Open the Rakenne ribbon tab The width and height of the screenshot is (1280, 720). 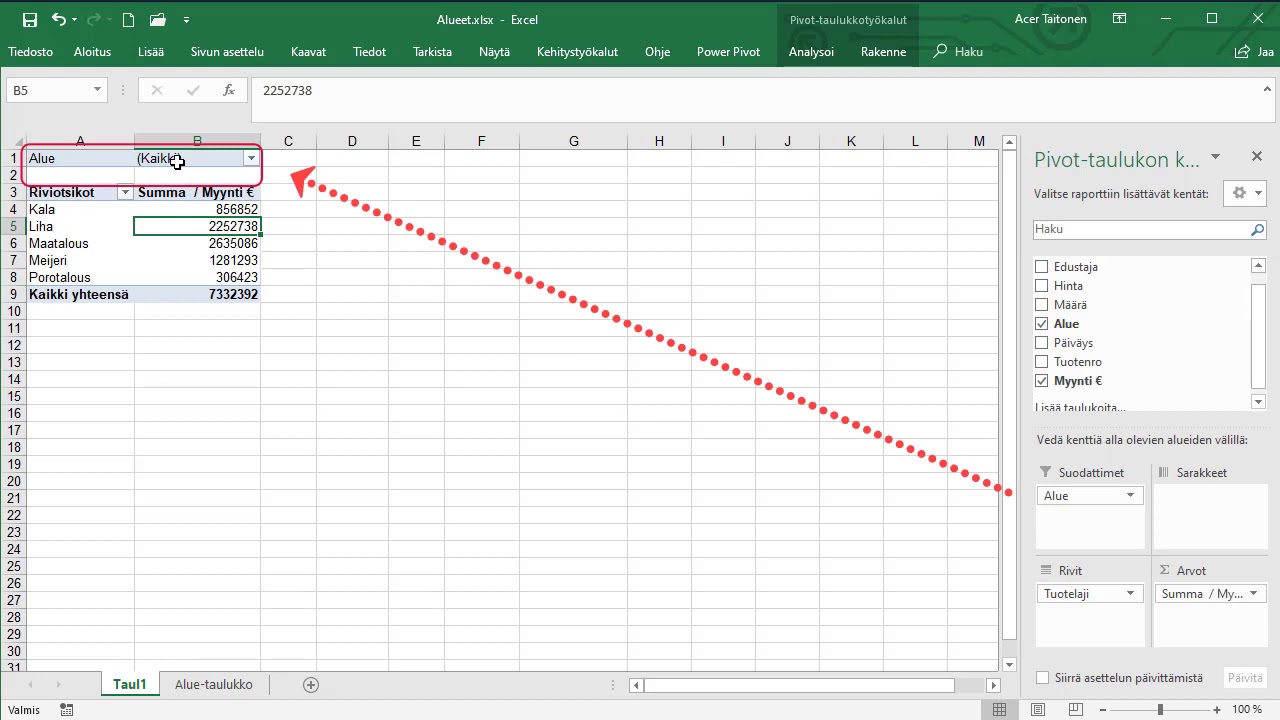point(883,52)
